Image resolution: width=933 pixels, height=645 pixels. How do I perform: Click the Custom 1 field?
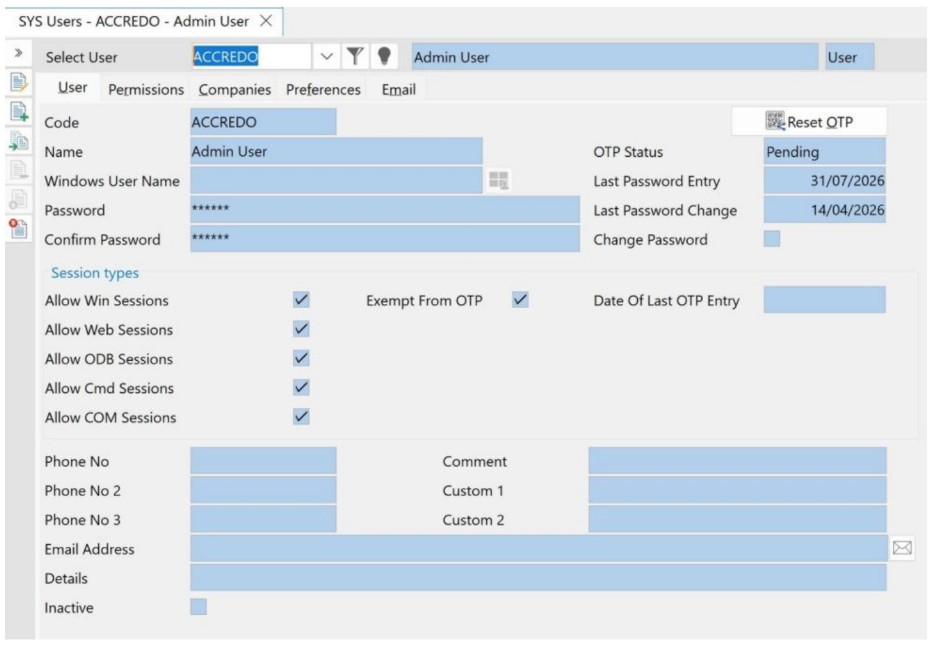(737, 490)
